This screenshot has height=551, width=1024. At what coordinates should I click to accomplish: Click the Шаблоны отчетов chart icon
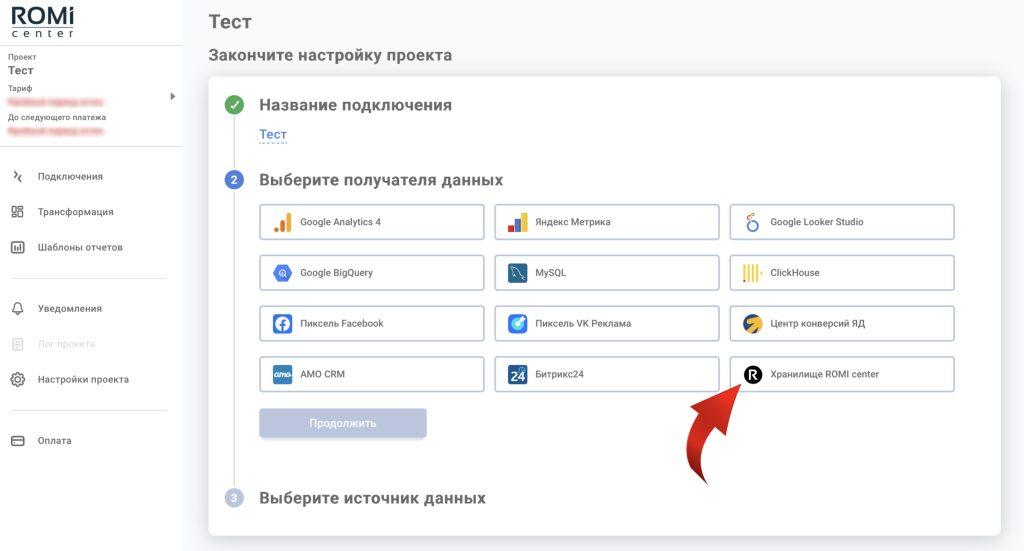18,247
